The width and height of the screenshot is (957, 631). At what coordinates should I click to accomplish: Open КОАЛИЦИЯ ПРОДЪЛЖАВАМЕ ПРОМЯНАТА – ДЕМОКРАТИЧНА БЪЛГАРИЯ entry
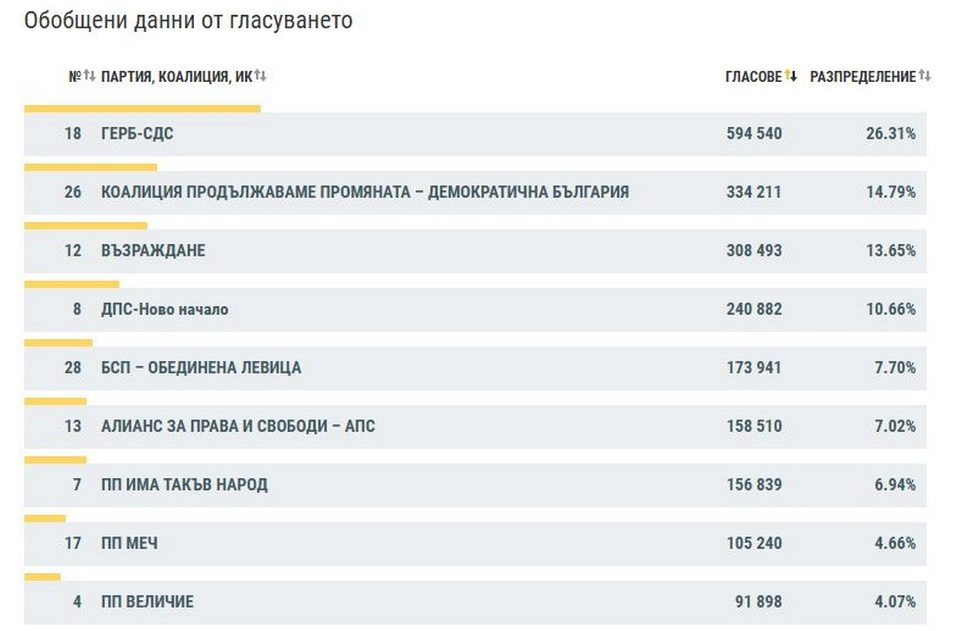click(x=365, y=192)
